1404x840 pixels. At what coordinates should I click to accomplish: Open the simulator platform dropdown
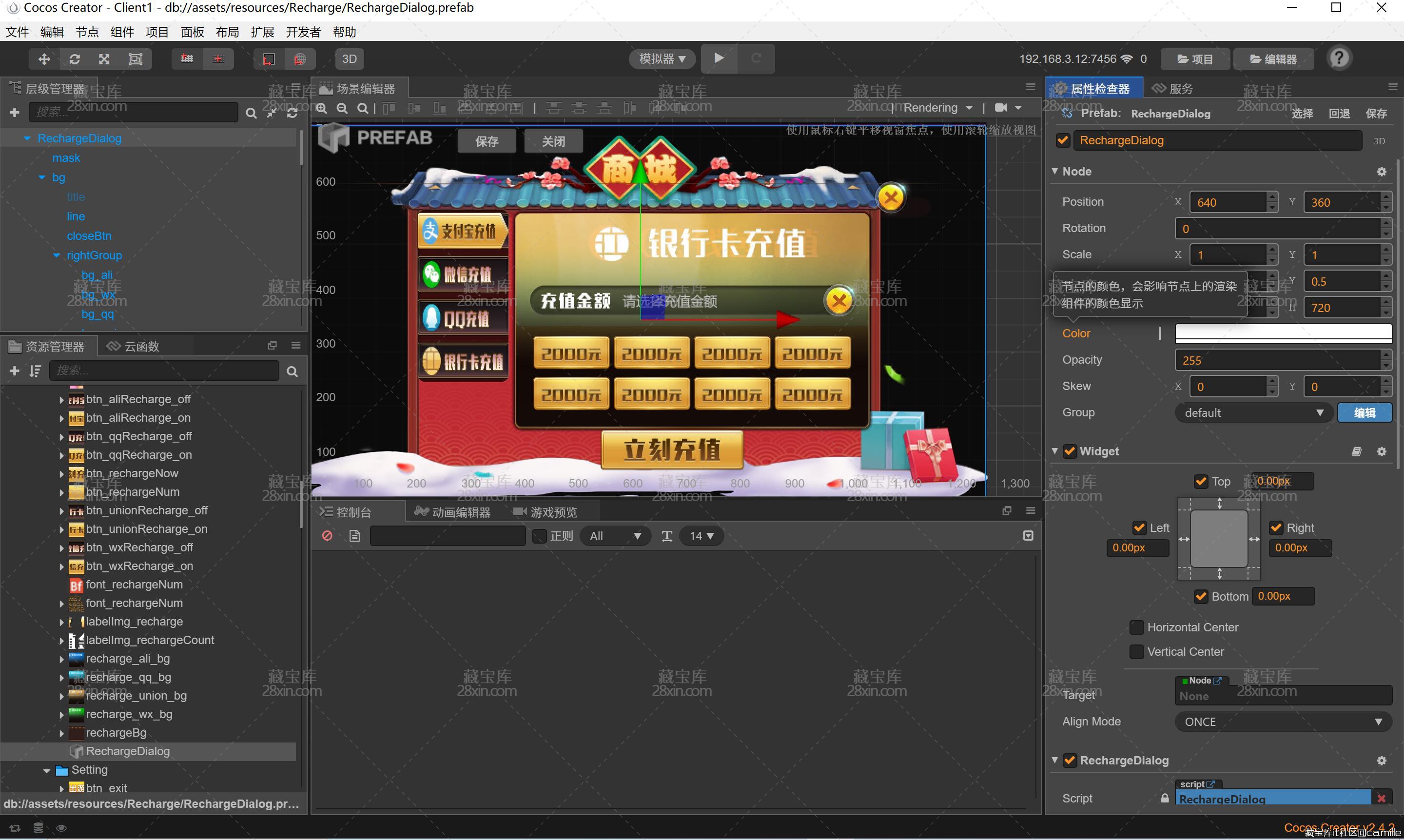click(x=662, y=59)
